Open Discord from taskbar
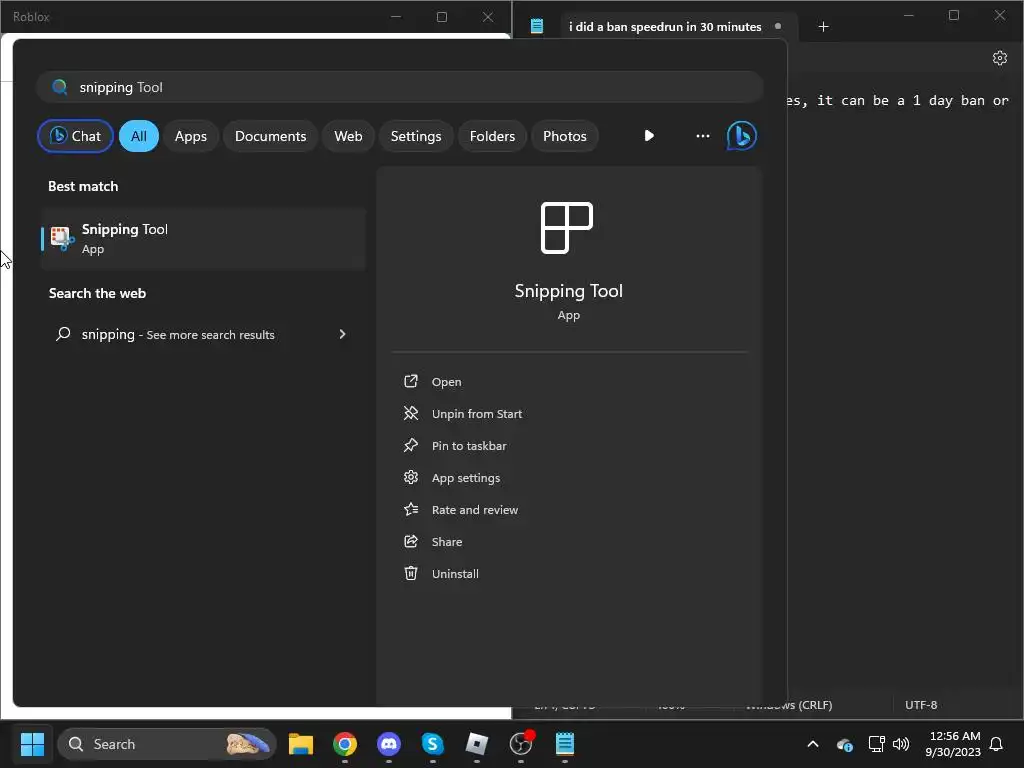The image size is (1024, 768). point(389,744)
